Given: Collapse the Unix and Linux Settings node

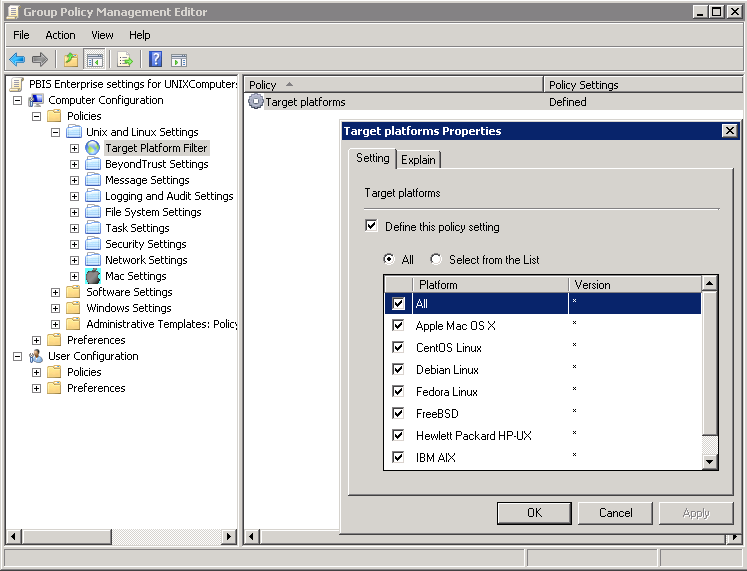Looking at the screenshot, I should coord(55,132).
